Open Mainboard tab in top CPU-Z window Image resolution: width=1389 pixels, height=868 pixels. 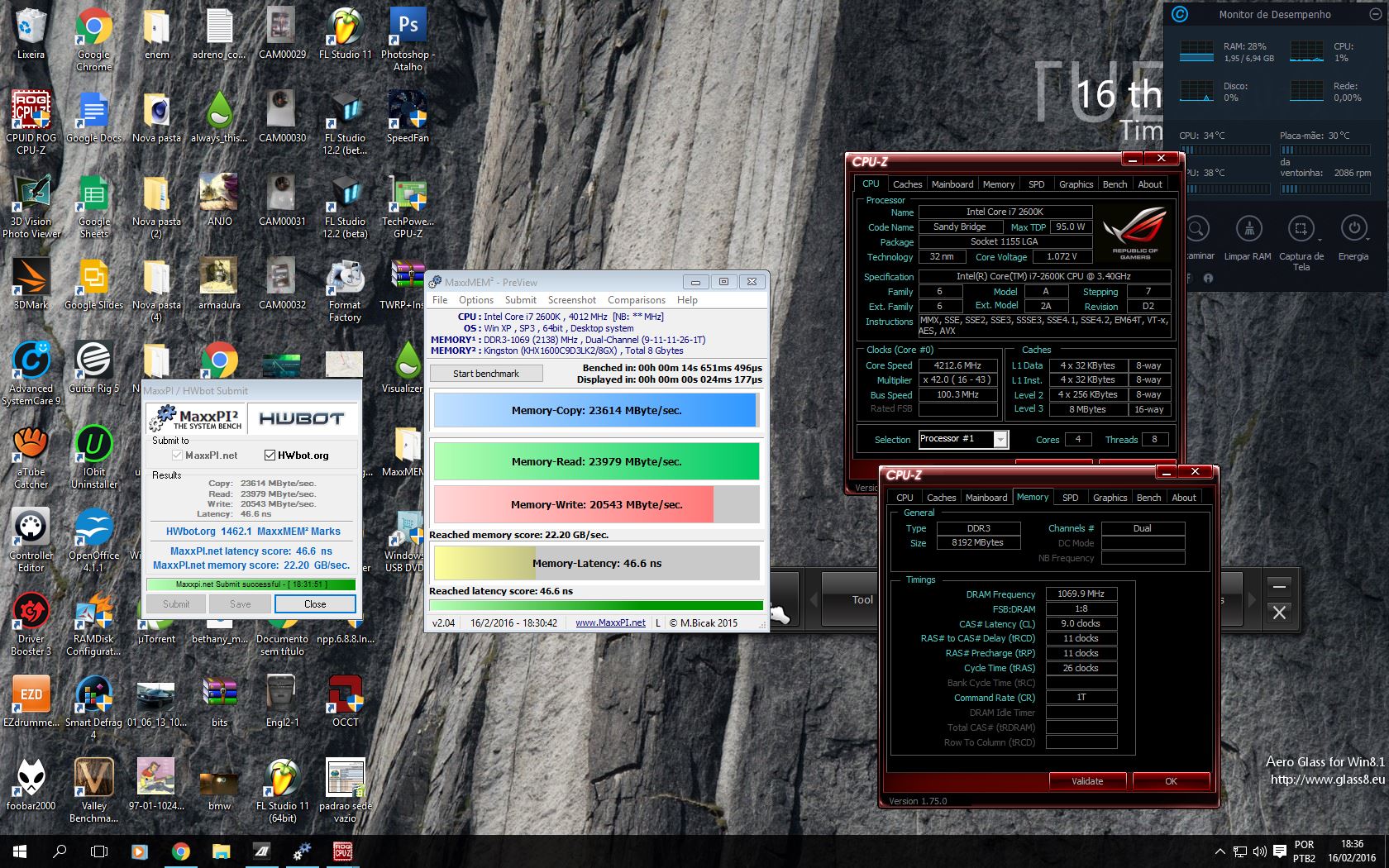coord(952,184)
